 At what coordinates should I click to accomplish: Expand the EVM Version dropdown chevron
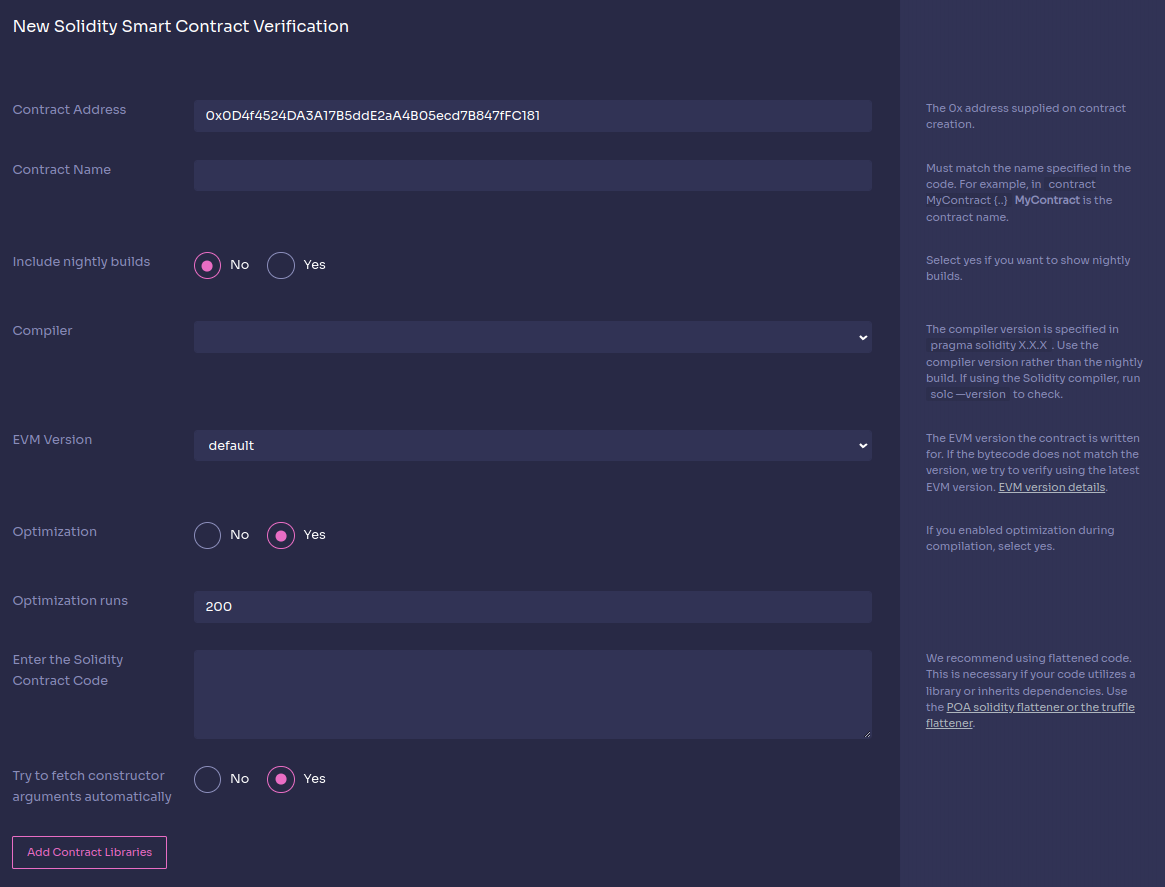tap(861, 445)
